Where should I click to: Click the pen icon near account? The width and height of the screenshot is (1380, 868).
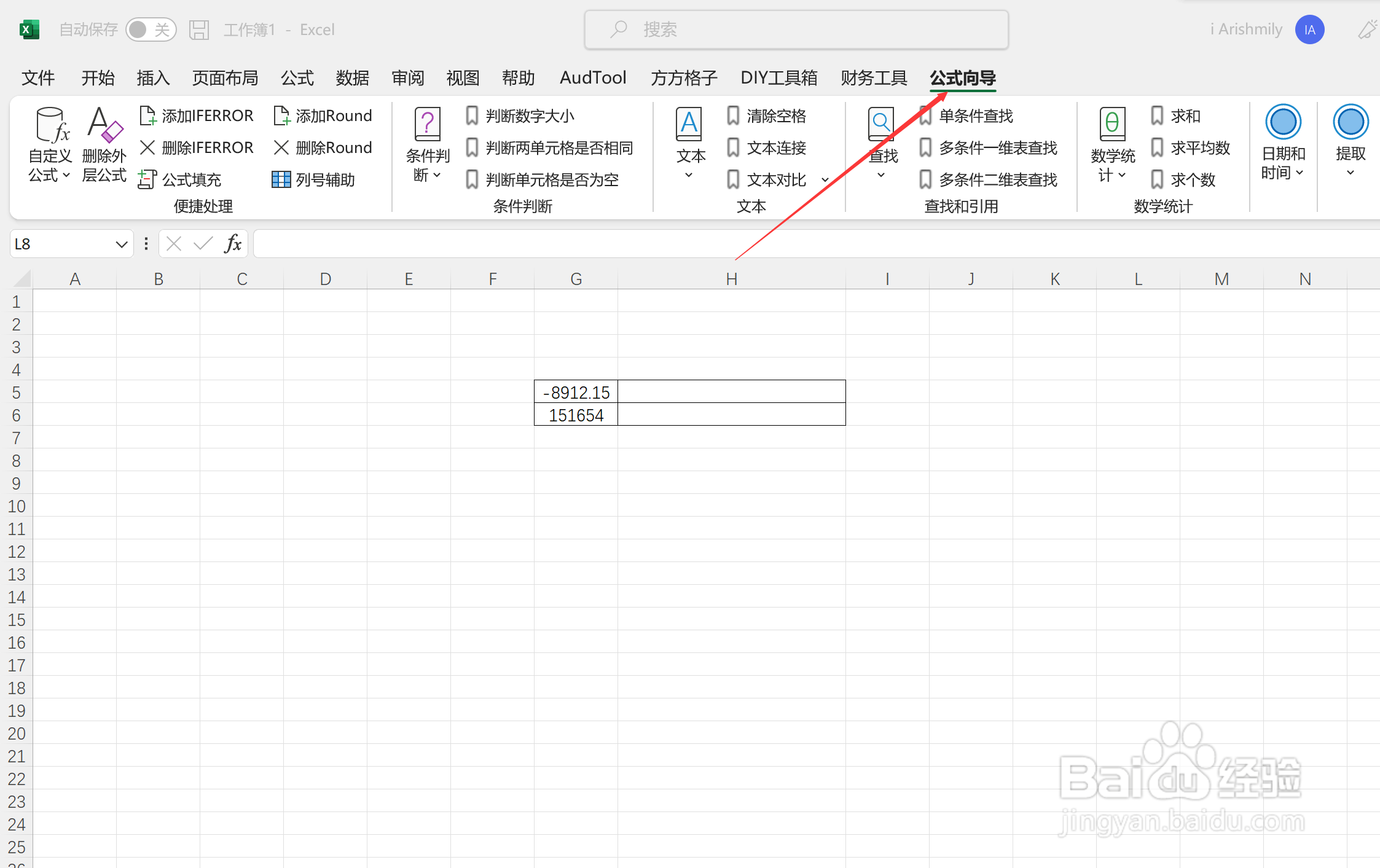[1367, 29]
